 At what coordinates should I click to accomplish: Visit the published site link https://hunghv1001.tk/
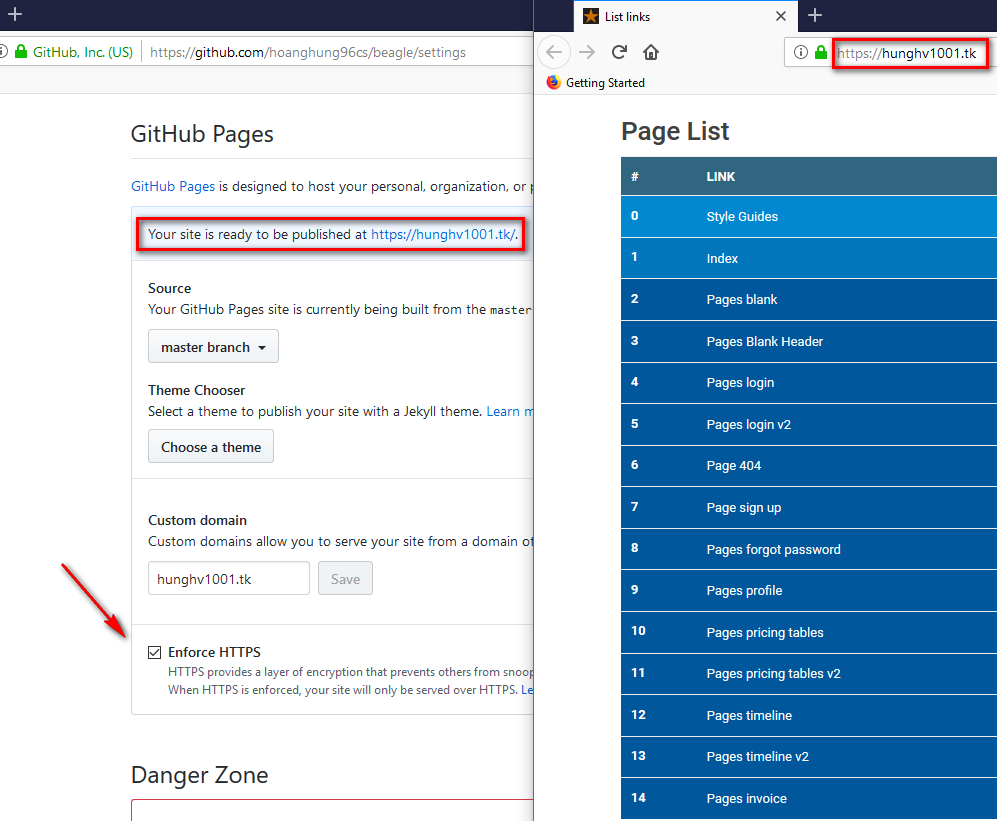click(443, 234)
